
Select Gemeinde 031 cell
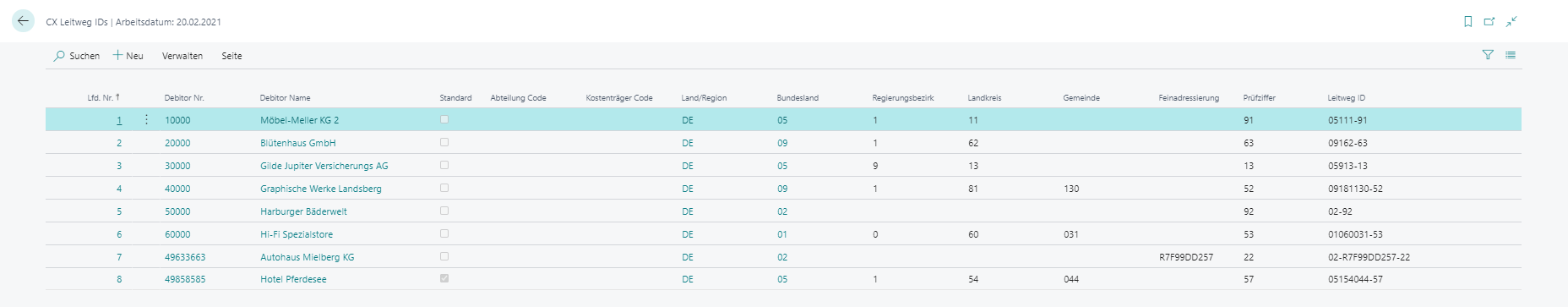(1071, 234)
